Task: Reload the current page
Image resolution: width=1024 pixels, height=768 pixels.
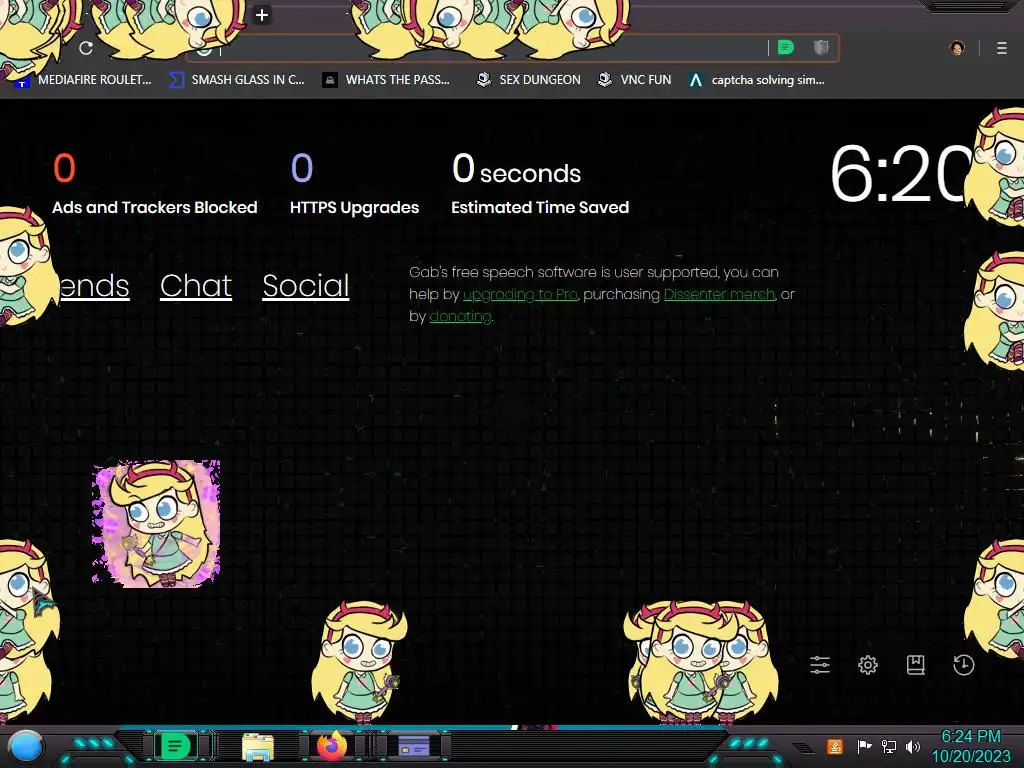Action: (86, 48)
